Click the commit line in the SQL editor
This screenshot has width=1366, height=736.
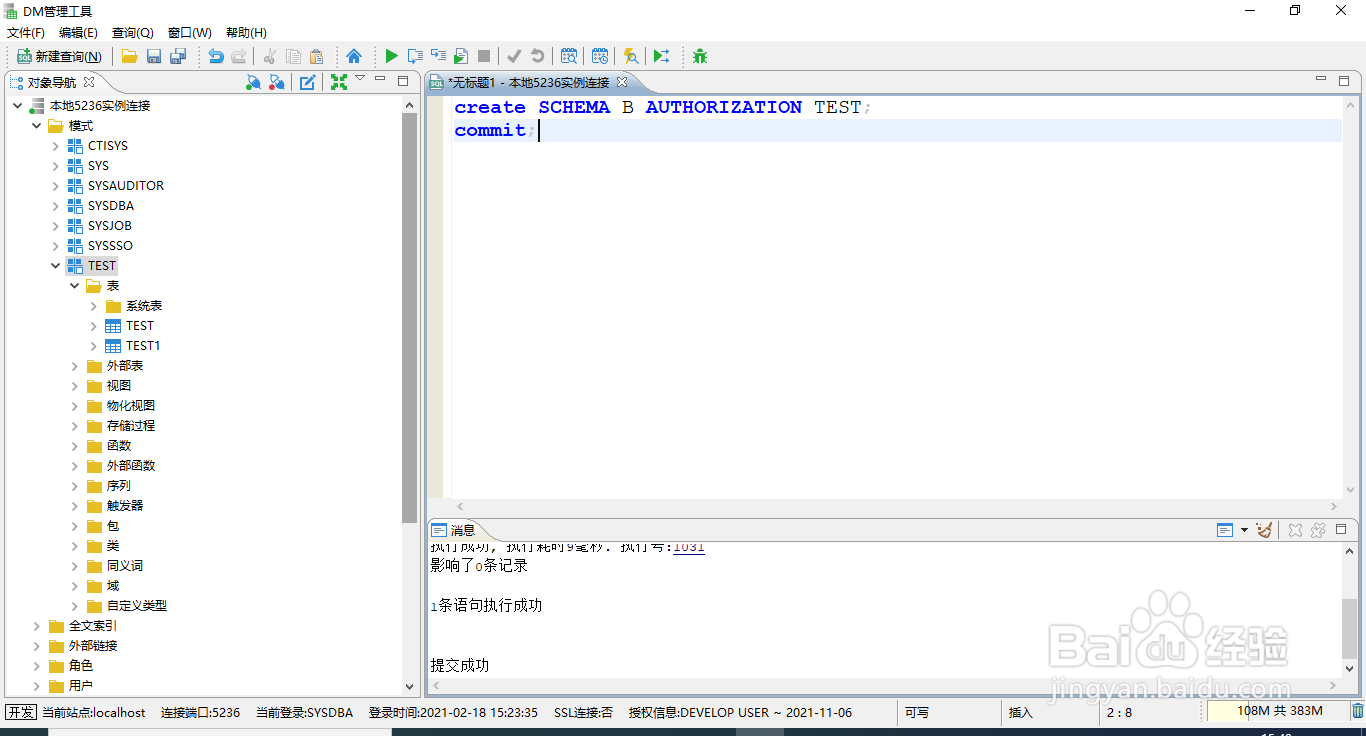pyautogui.click(x=897, y=130)
